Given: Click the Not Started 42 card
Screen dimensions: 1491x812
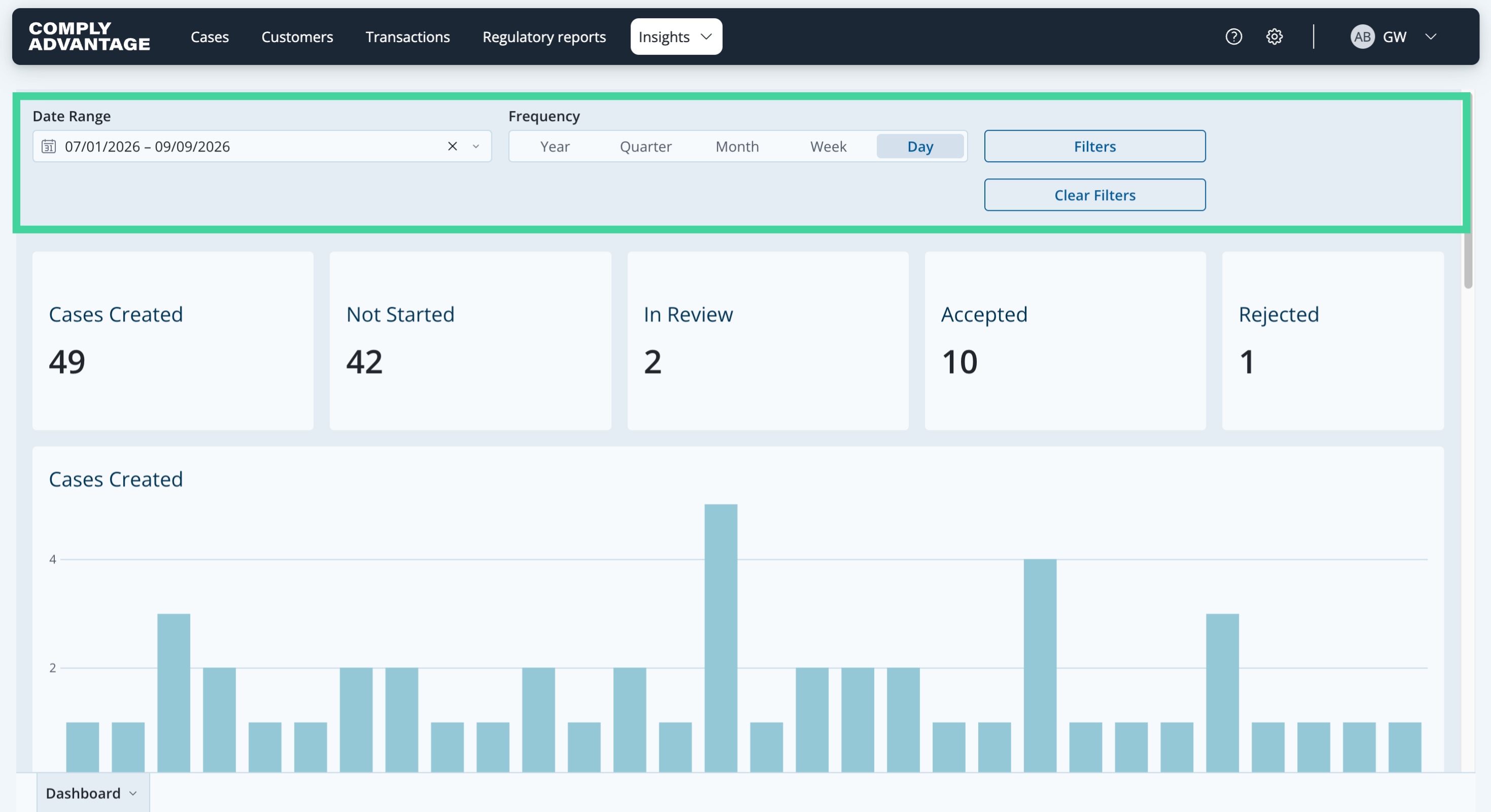Looking at the screenshot, I should pos(470,341).
